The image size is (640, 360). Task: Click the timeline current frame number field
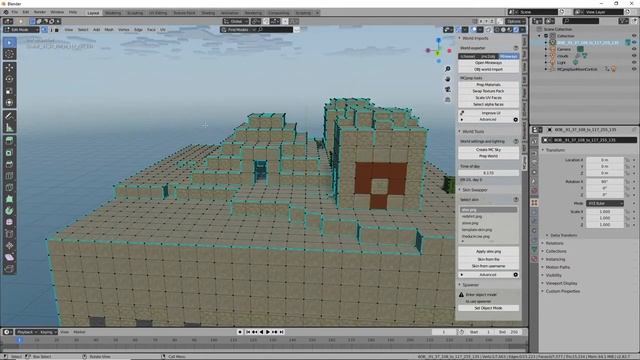click(444, 332)
